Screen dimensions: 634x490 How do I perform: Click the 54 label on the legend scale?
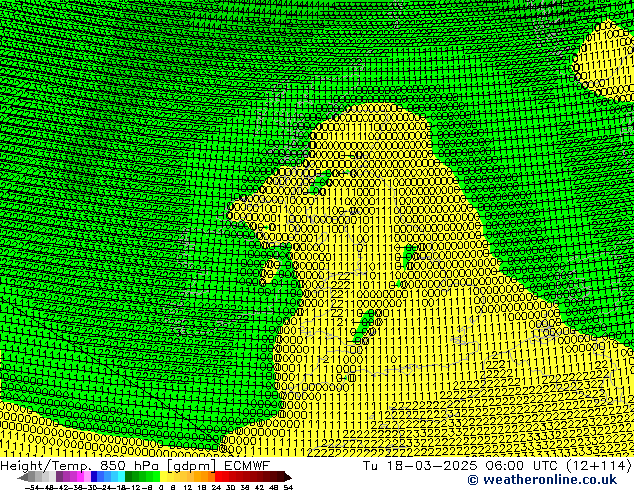click(288, 488)
